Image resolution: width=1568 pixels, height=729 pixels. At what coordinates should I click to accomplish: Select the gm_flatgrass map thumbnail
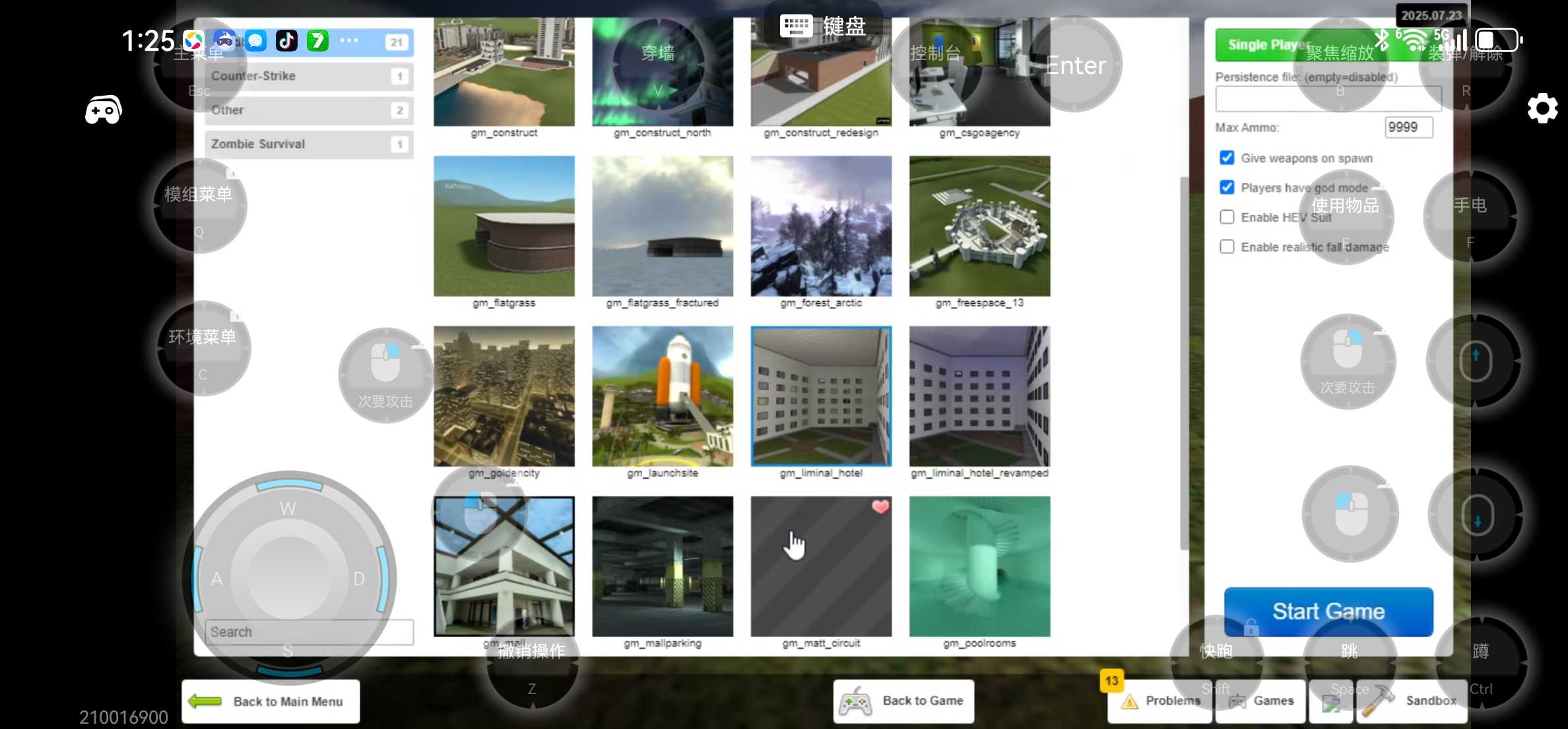[x=504, y=226]
